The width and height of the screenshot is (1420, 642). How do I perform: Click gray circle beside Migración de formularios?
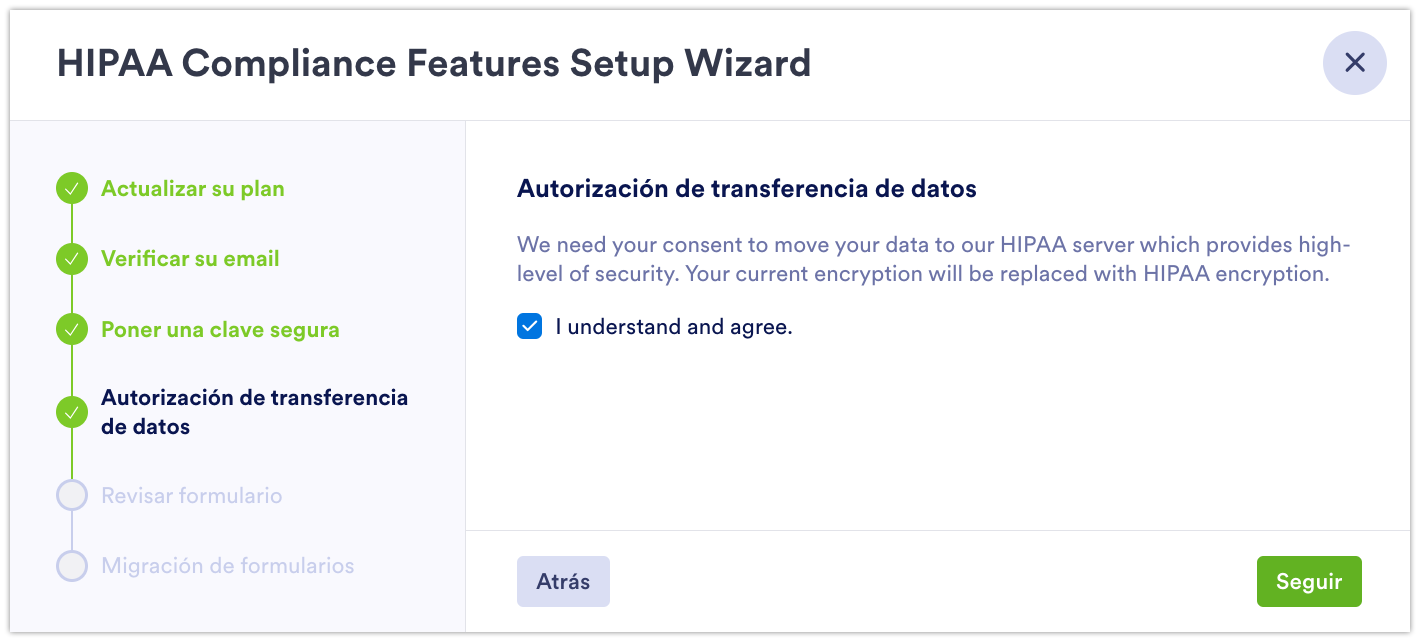click(72, 566)
